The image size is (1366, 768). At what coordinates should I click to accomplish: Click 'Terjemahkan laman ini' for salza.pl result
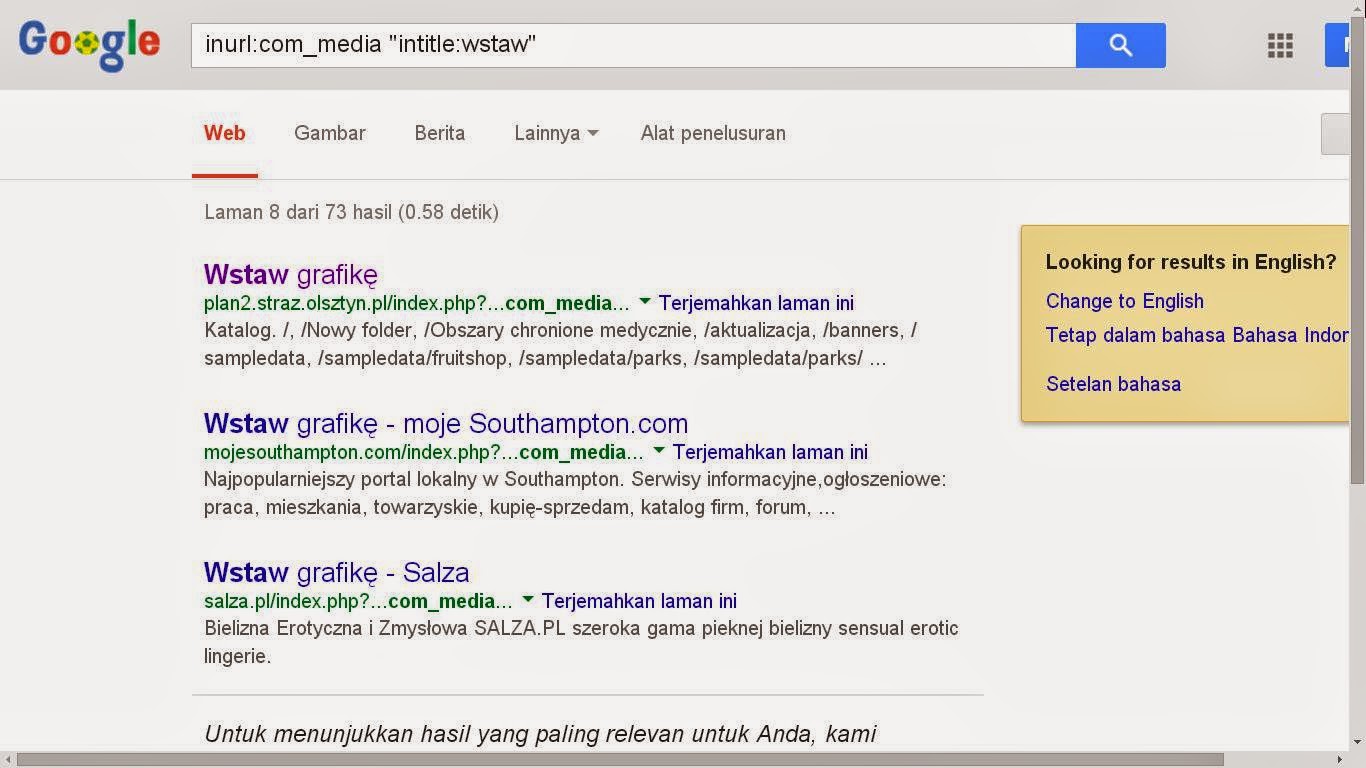coord(640,601)
